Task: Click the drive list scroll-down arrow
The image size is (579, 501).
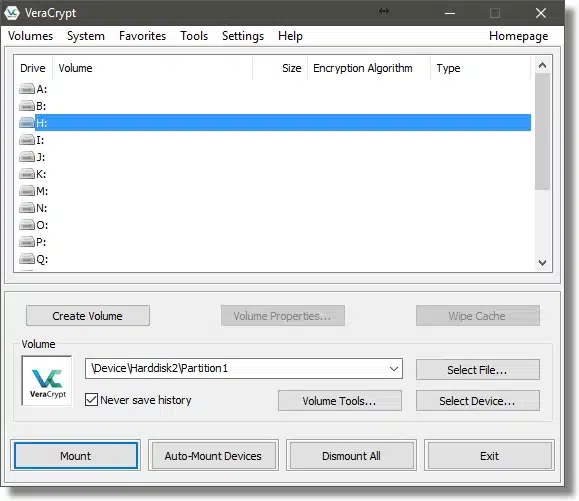Action: click(542, 262)
